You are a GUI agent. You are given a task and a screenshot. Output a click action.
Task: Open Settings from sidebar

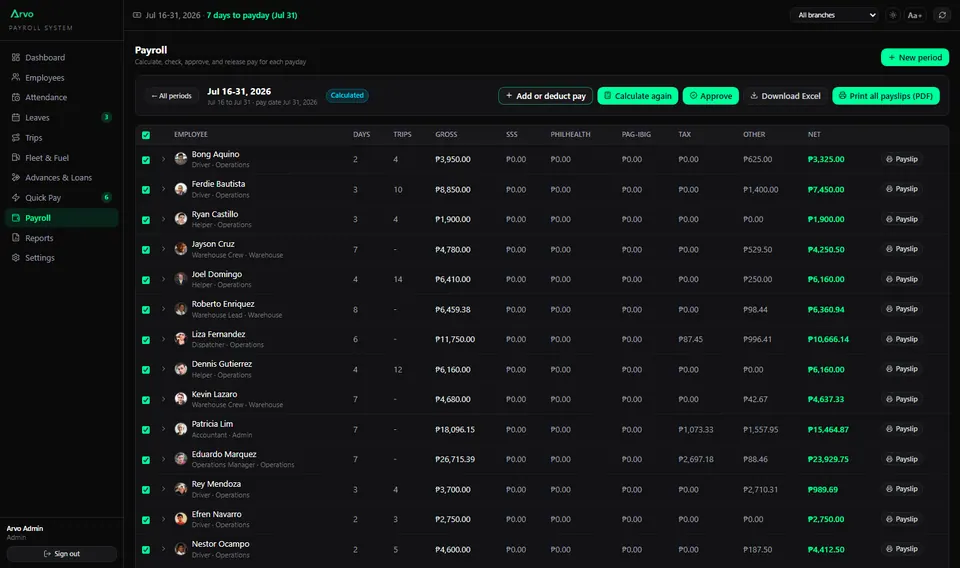[61, 258]
